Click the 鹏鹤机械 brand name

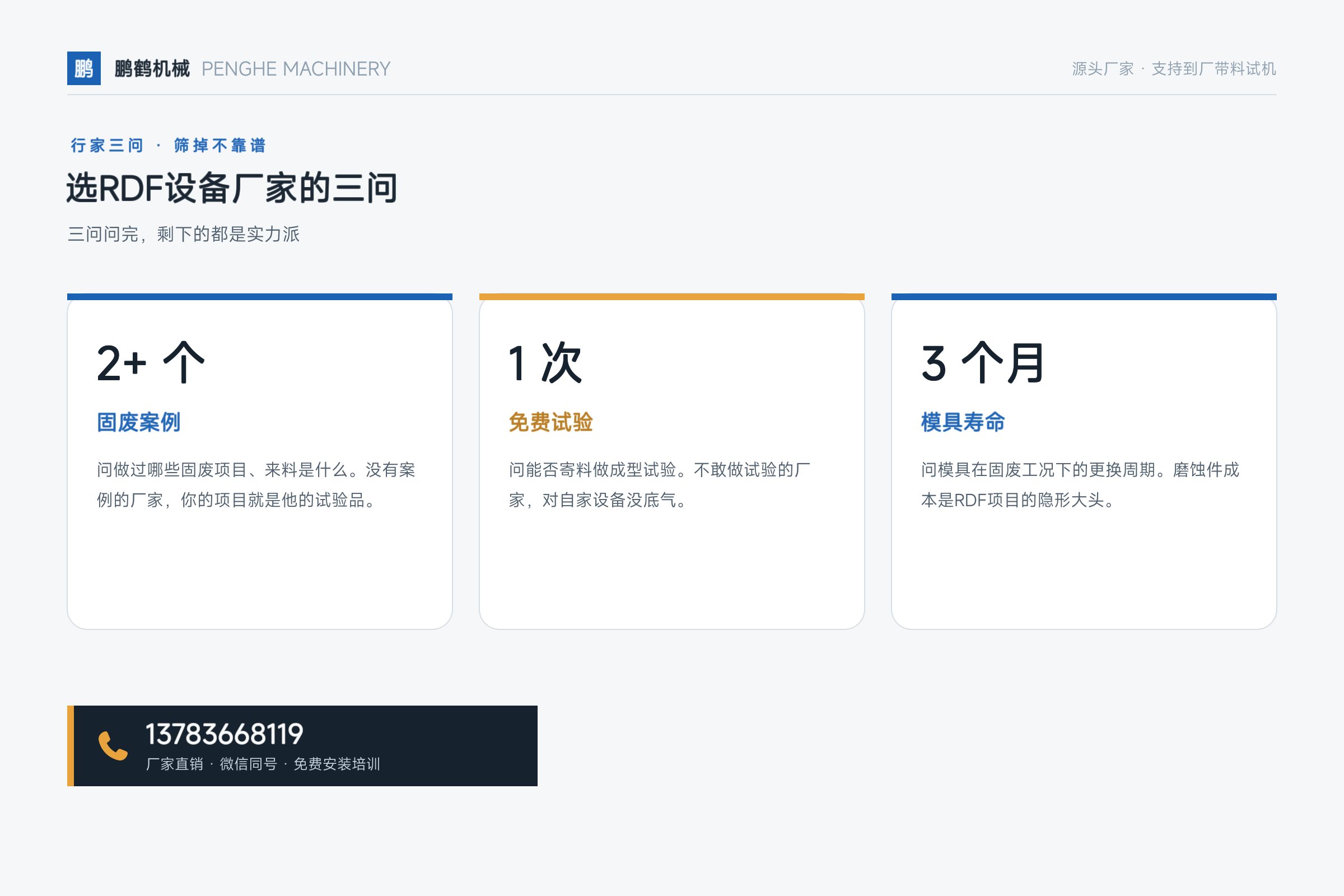(x=152, y=68)
